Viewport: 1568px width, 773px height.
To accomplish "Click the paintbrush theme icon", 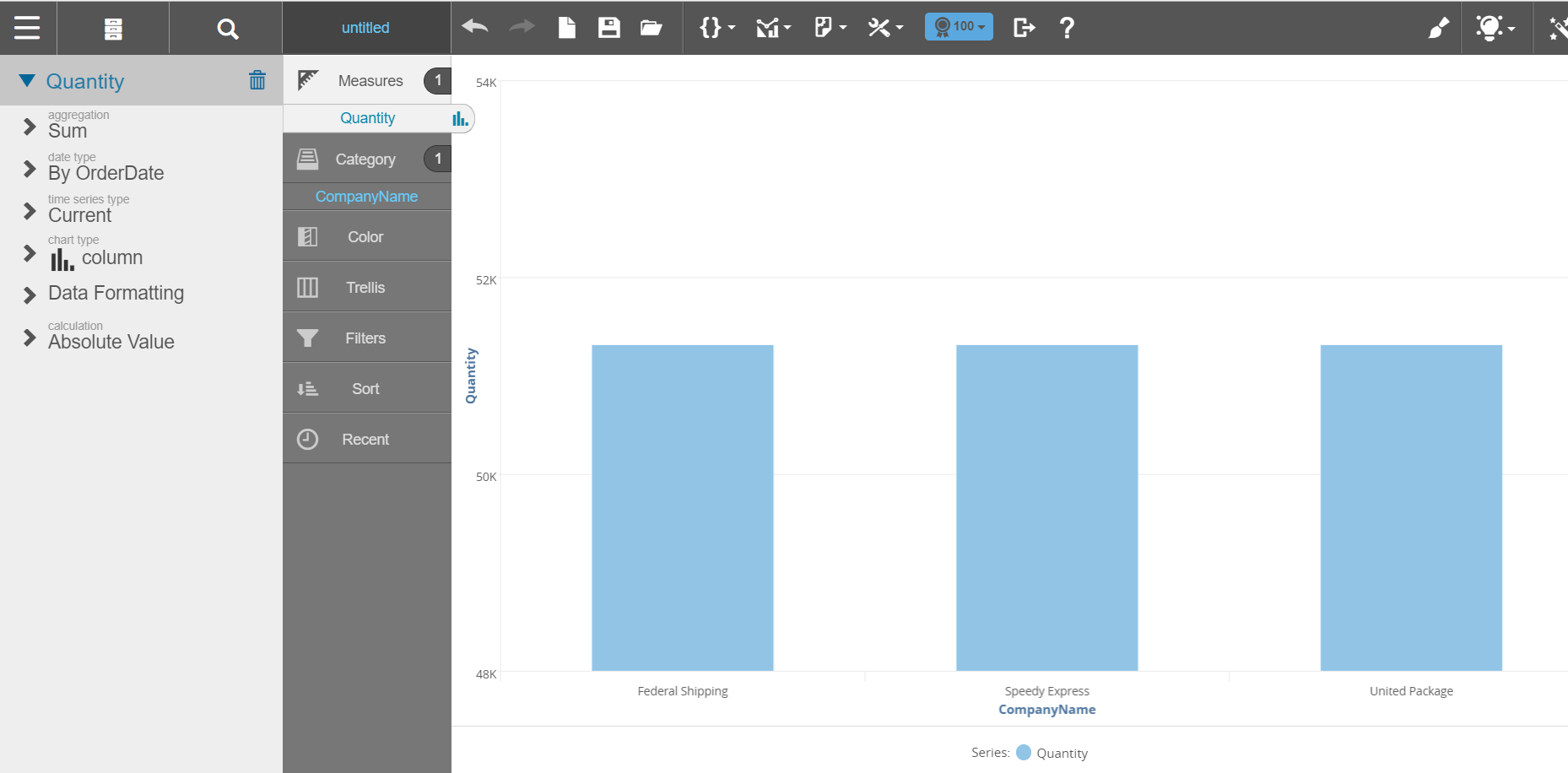I will (1438, 28).
